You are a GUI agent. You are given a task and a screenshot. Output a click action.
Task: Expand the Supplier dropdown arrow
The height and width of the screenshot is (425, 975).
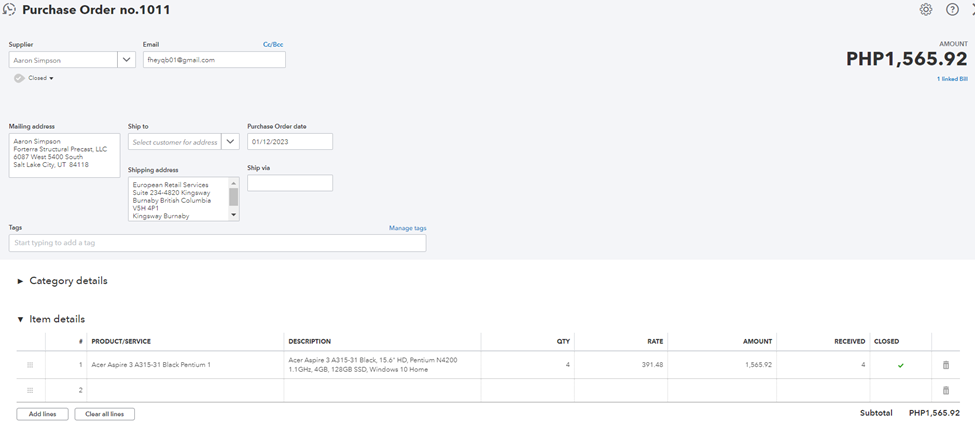pyautogui.click(x=127, y=60)
